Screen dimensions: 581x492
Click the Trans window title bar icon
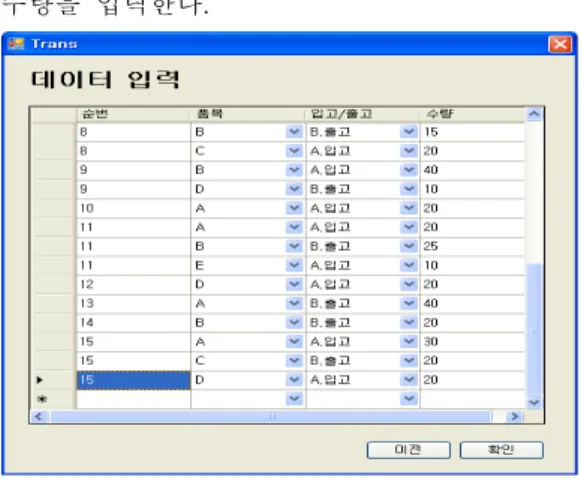click(16, 44)
